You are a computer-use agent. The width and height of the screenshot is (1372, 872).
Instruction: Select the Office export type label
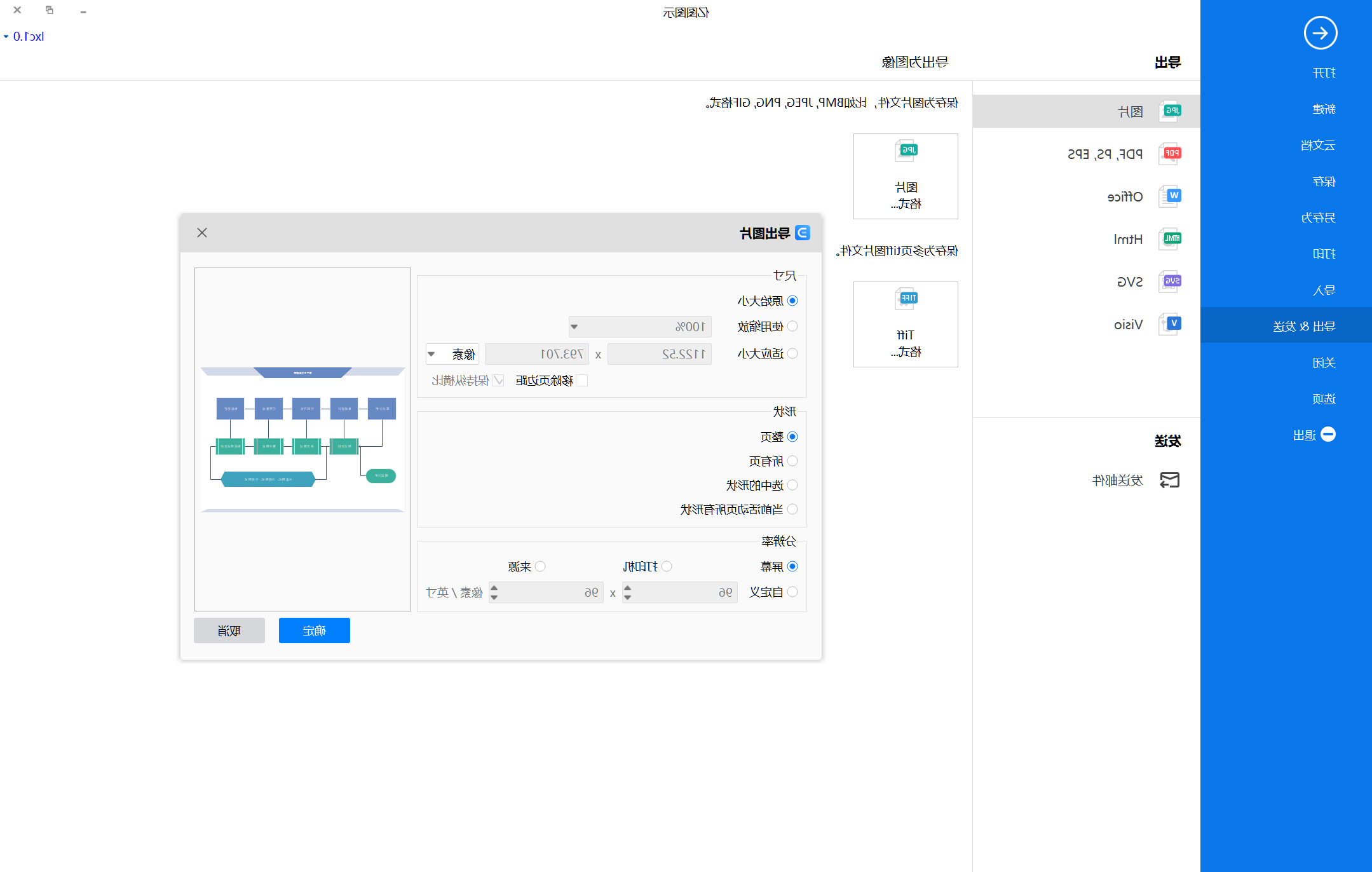click(x=1125, y=196)
